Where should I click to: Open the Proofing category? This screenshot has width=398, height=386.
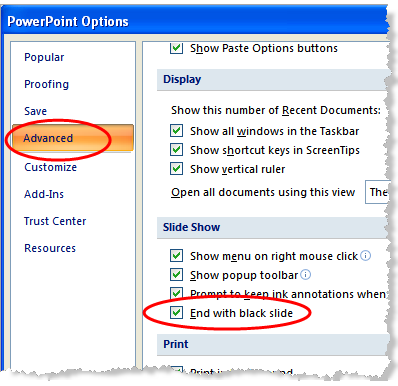point(46,84)
